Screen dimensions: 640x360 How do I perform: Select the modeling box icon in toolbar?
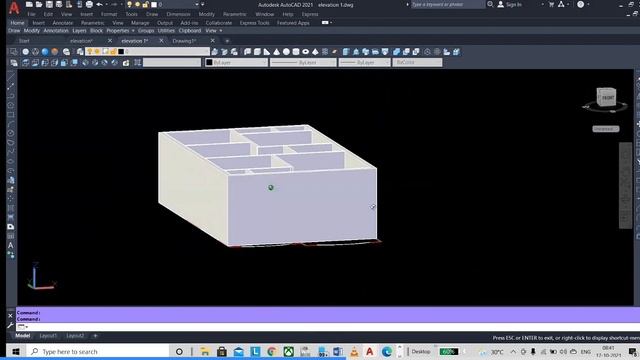tap(257, 52)
